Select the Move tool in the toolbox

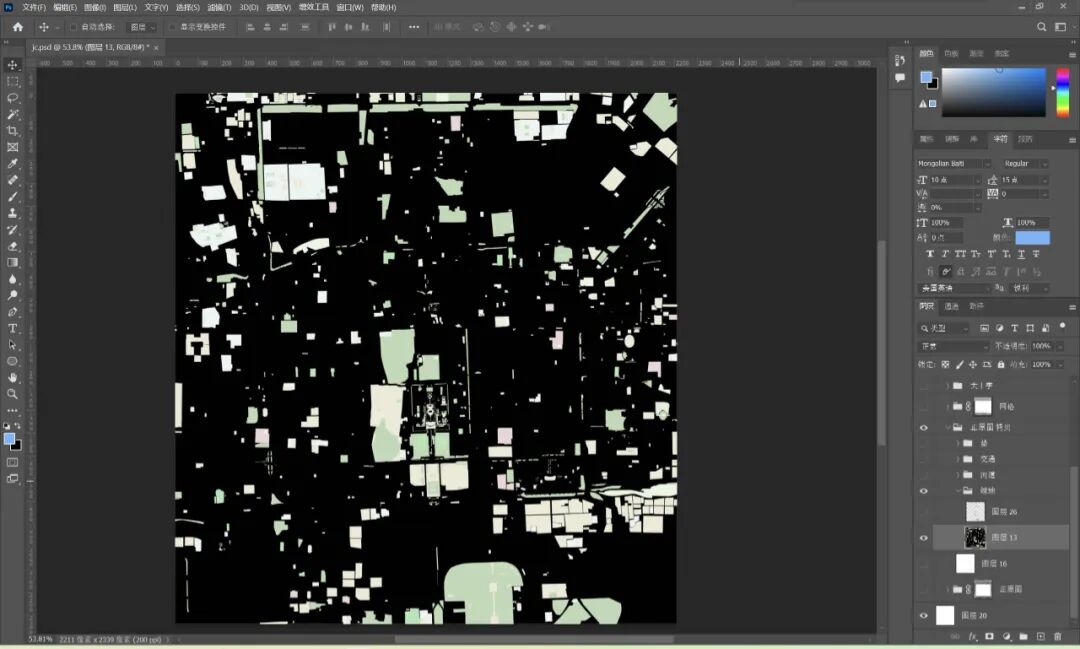point(12,65)
